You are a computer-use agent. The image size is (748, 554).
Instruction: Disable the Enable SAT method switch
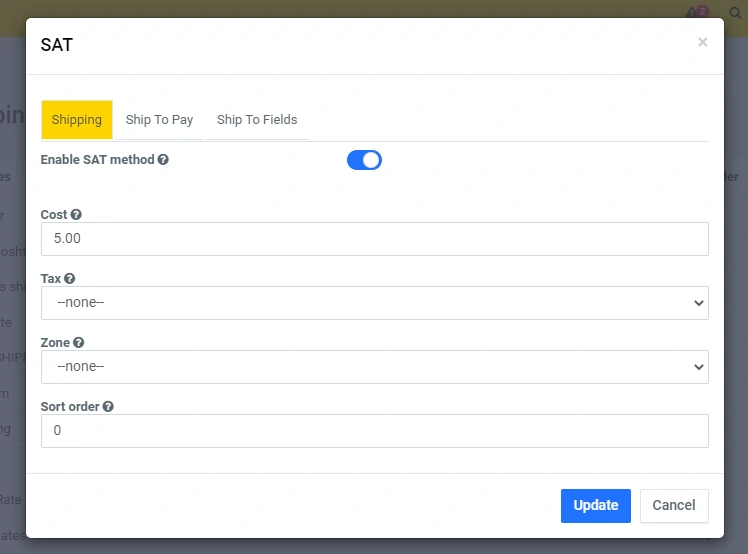364,160
